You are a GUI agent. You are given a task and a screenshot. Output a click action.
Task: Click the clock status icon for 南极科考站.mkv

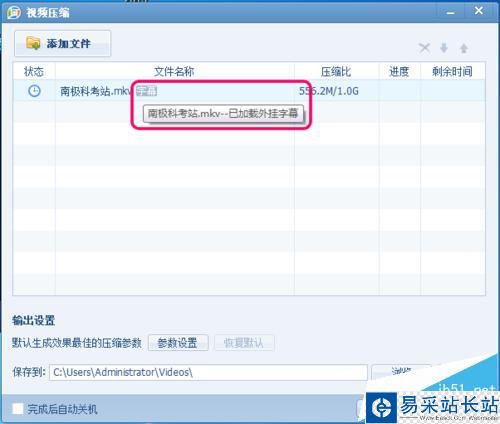coord(34,91)
